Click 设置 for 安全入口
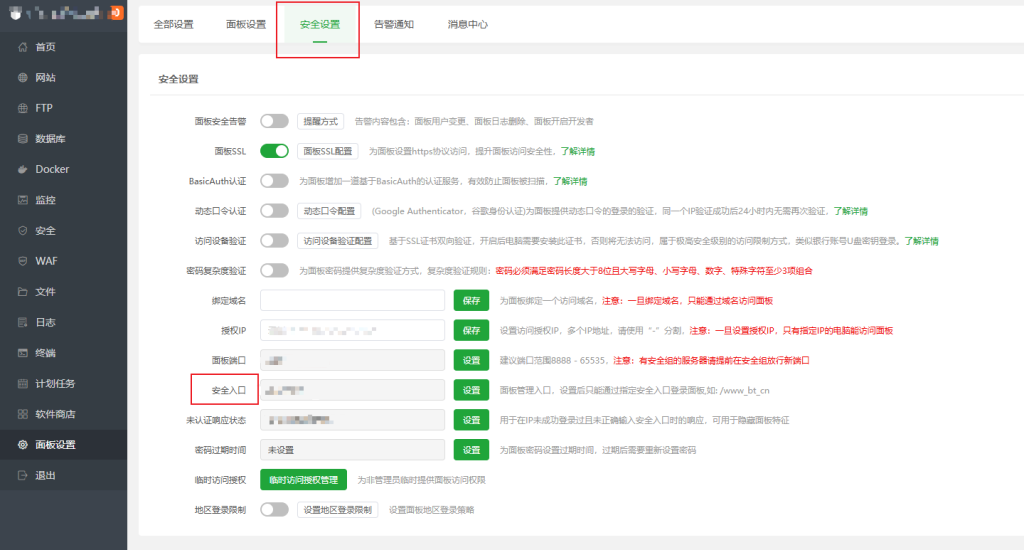The image size is (1024, 550). click(472, 390)
